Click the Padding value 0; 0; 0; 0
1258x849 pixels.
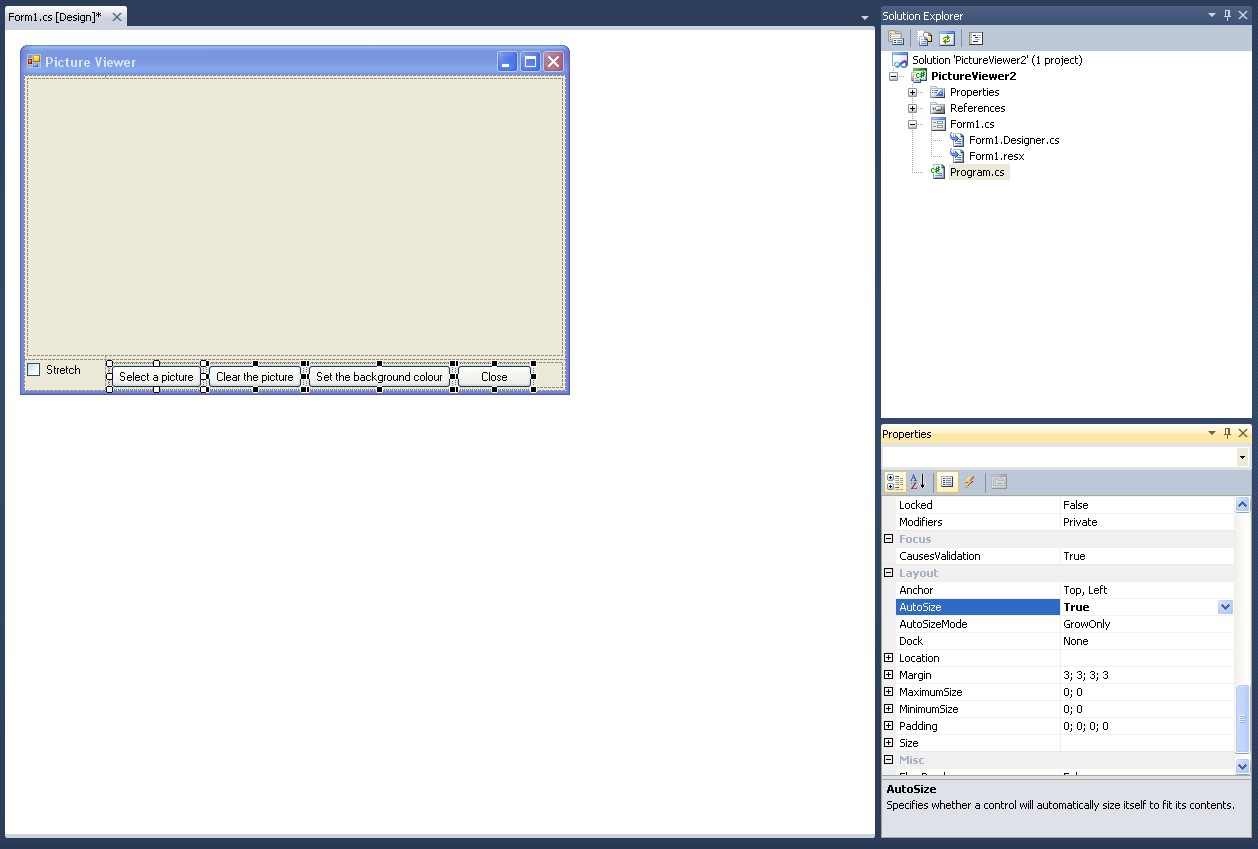point(1085,726)
